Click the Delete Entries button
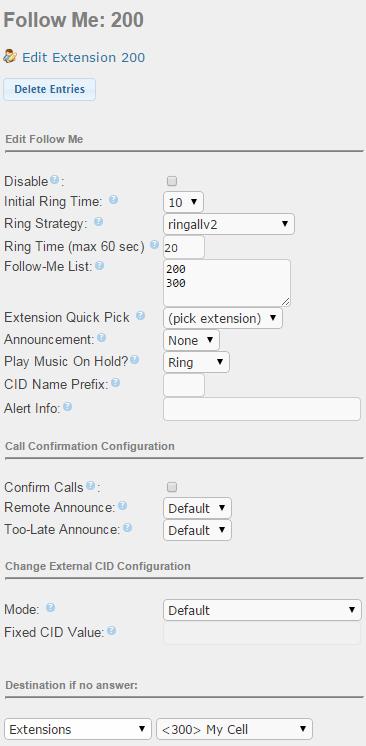Viewport: 366px width, 746px height. click(x=49, y=89)
